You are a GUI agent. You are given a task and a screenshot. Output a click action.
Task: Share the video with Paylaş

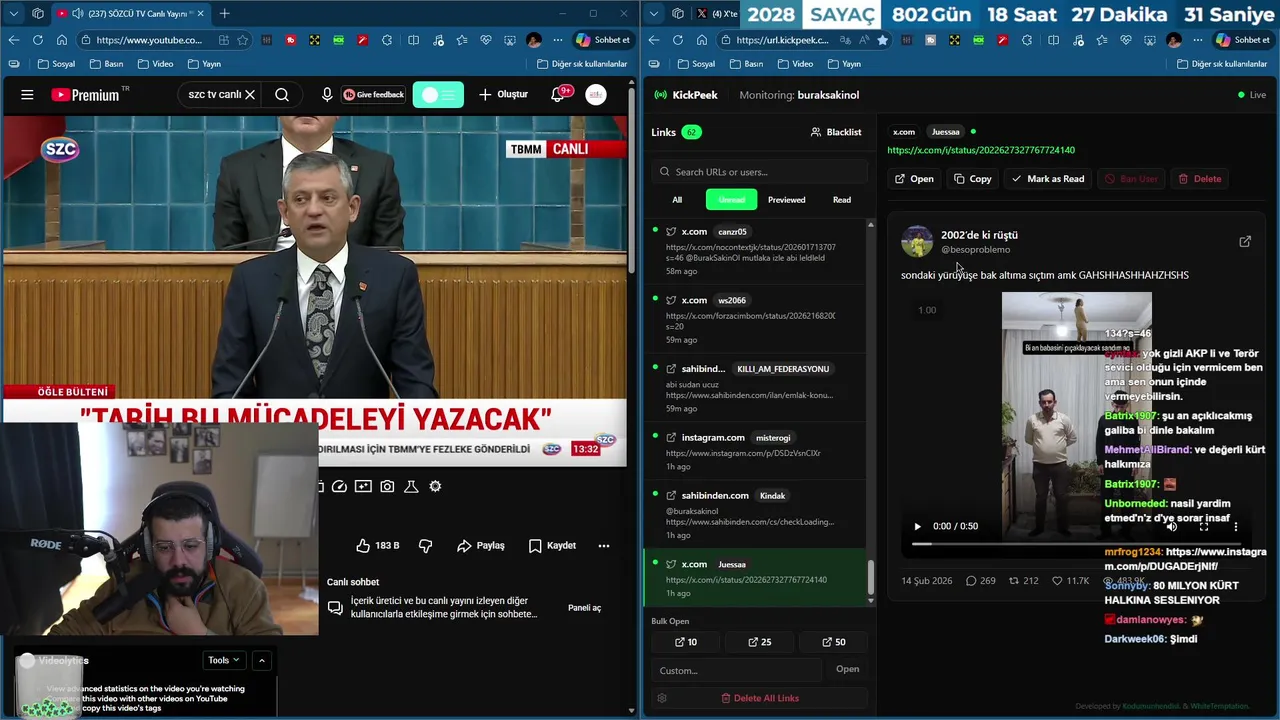481,546
